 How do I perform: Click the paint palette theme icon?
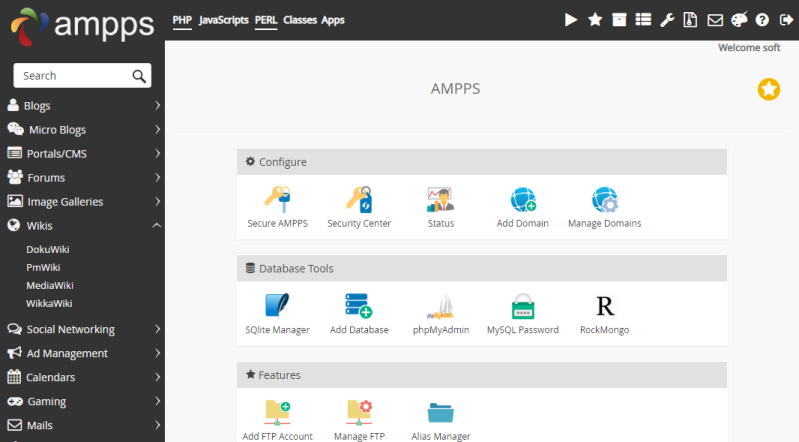(739, 20)
